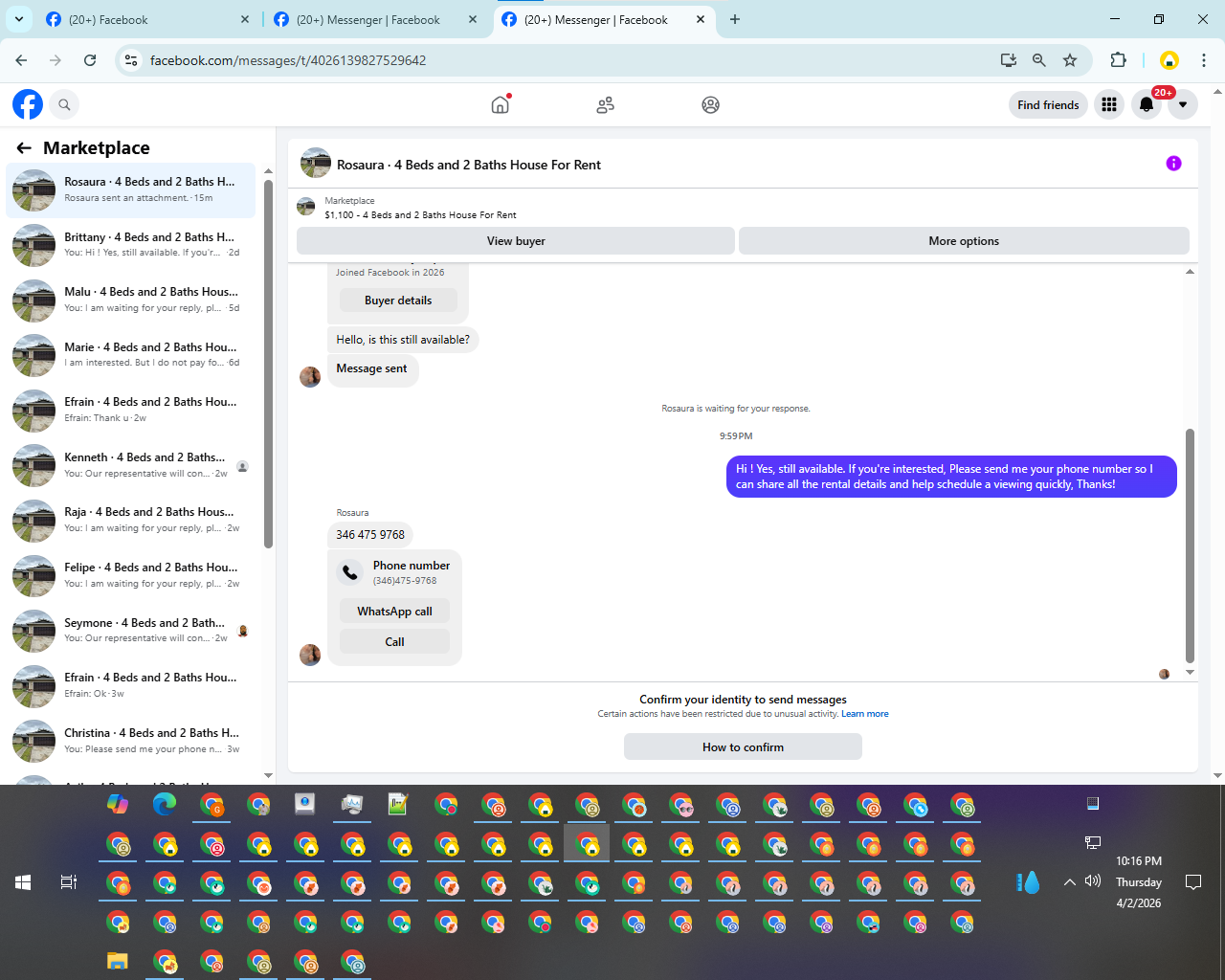
Task: Launch Microsoft Edge from the taskbar
Action: coord(165,804)
